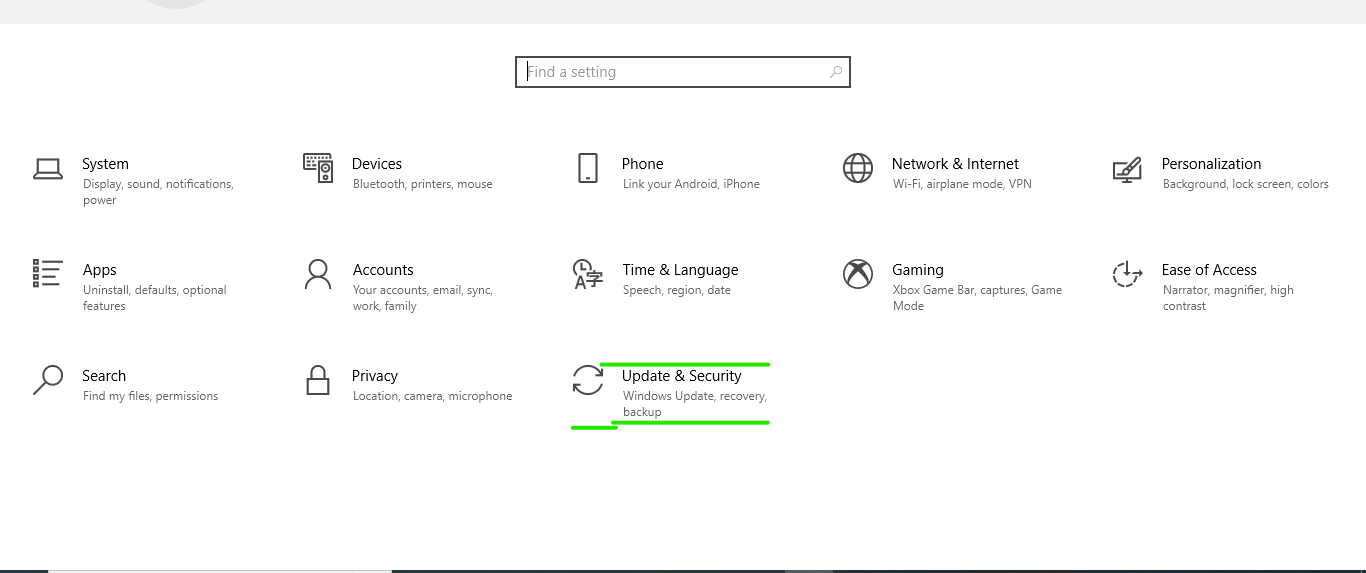Screen dimensions: 1366x573
Task: Click 'Background, lock screen, colors' description
Action: [x=1246, y=184]
